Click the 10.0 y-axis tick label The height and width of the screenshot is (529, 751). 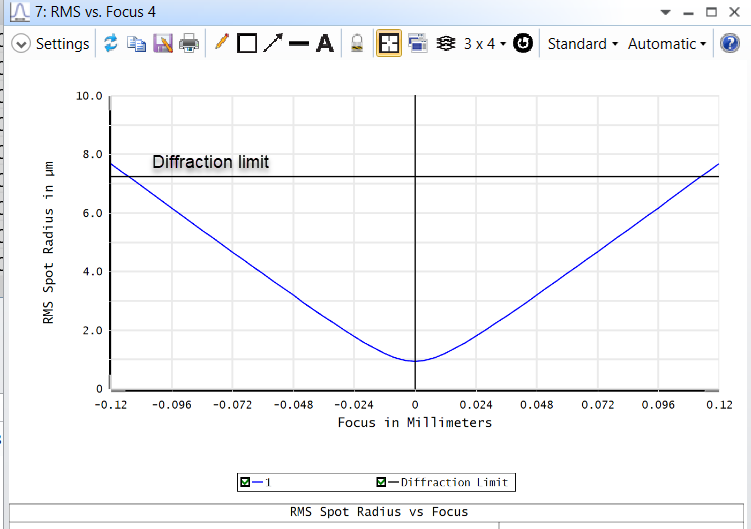click(89, 96)
